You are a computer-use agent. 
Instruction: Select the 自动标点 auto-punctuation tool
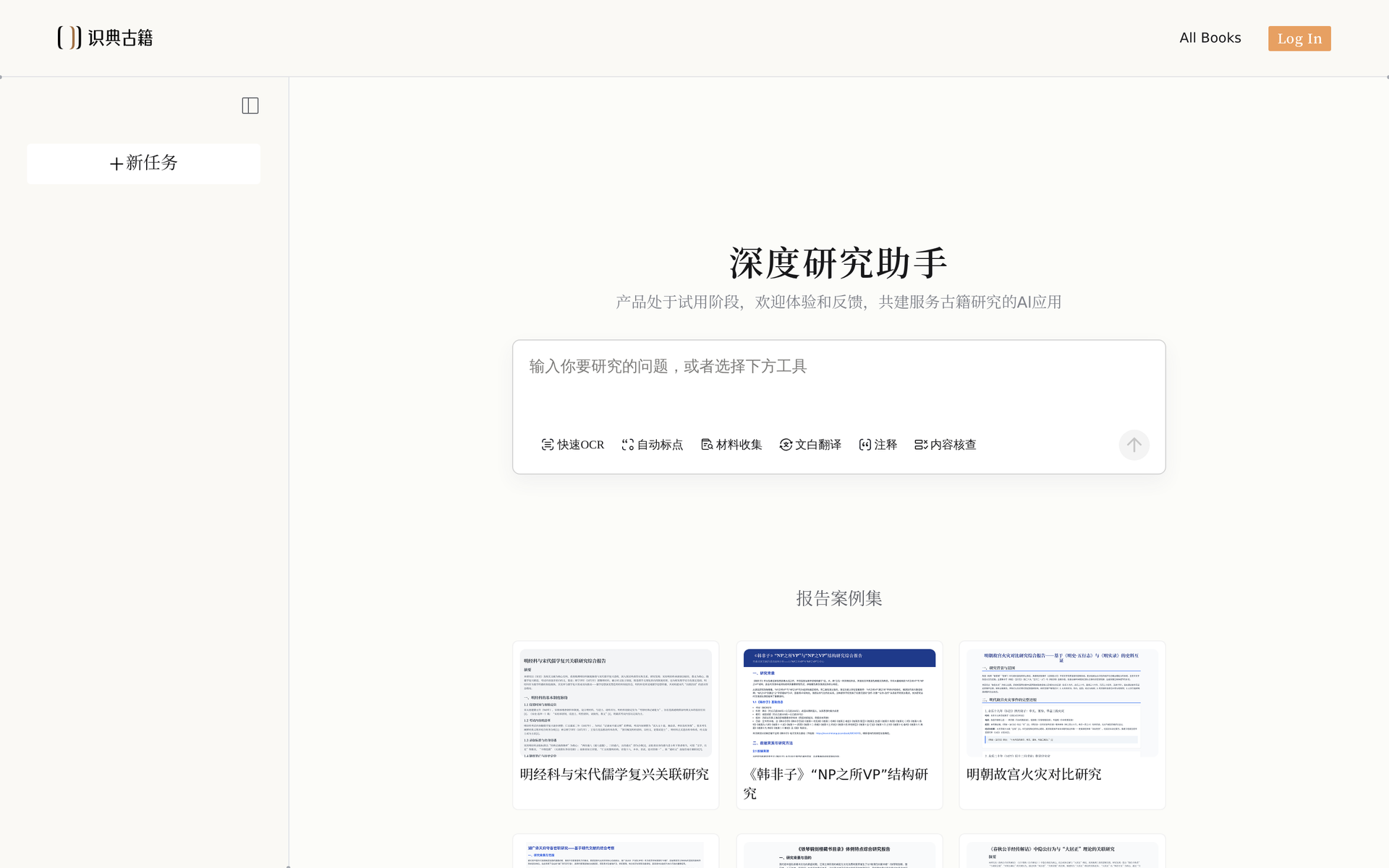[653, 445]
